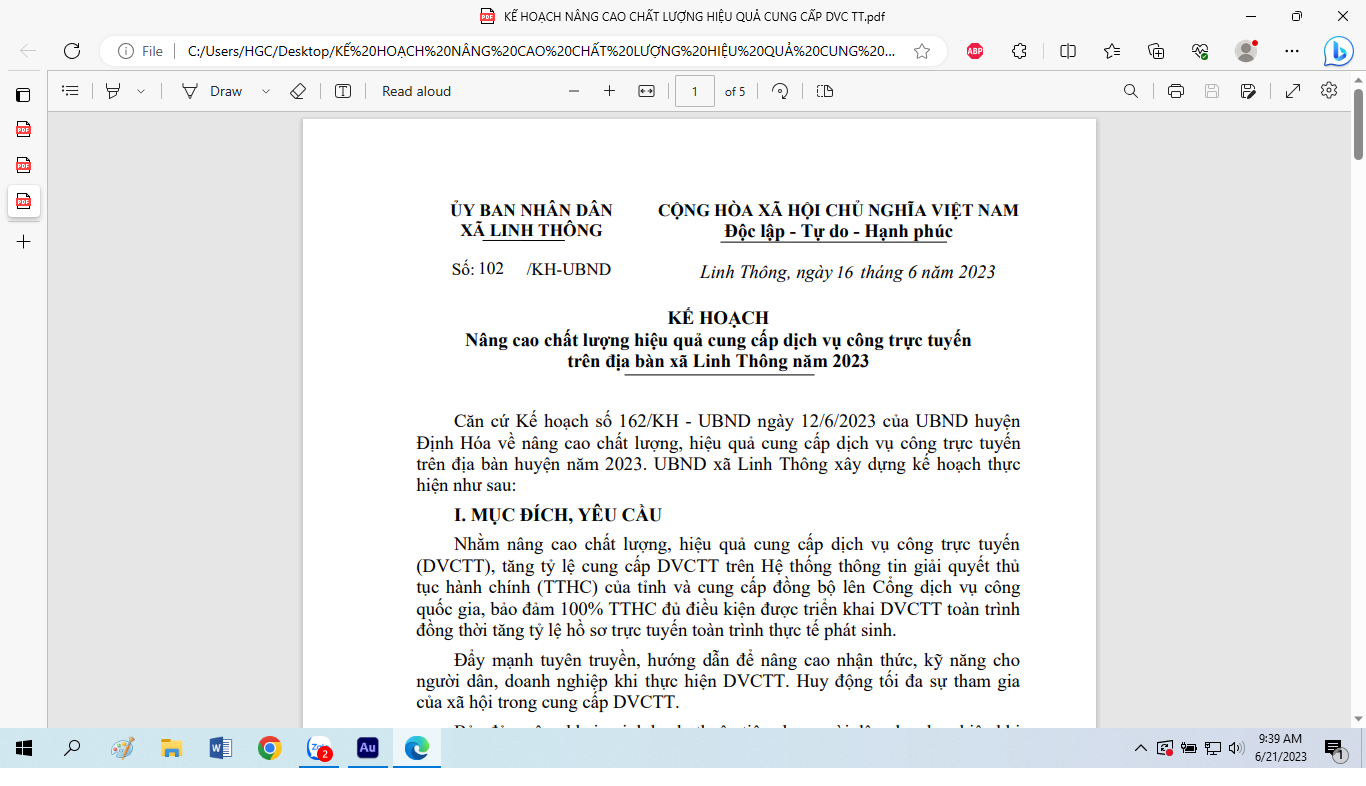Switch to the first PDF vertical tab
The image size is (1366, 786).
(23, 129)
